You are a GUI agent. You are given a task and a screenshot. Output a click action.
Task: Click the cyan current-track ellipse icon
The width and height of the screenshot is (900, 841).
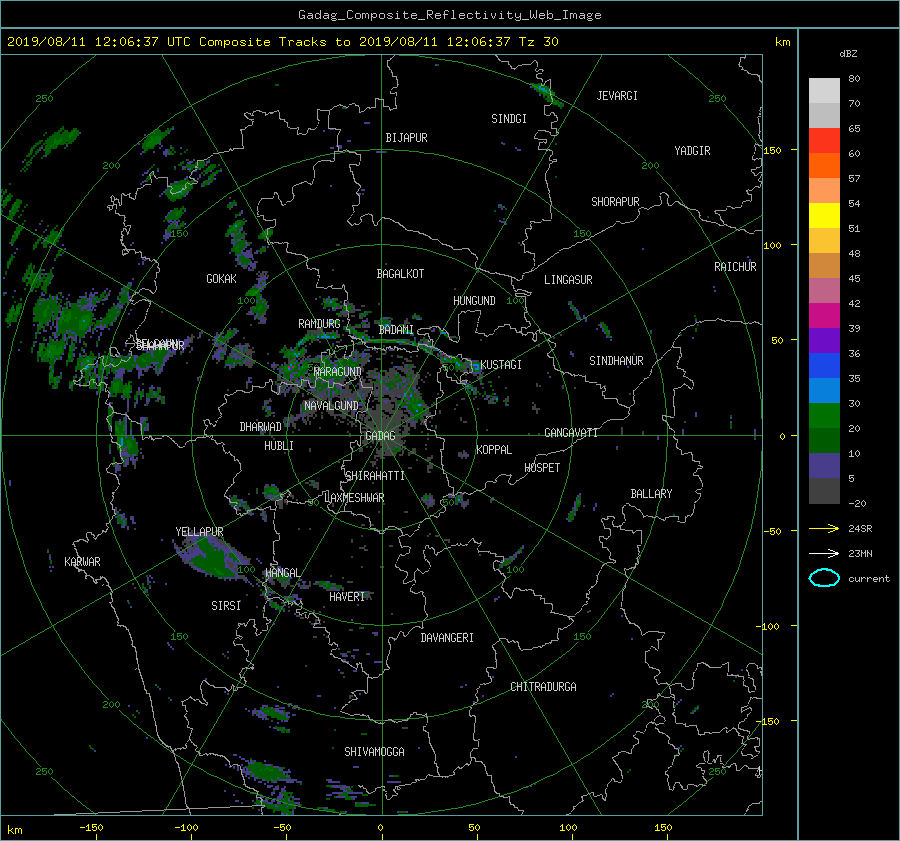(x=824, y=578)
